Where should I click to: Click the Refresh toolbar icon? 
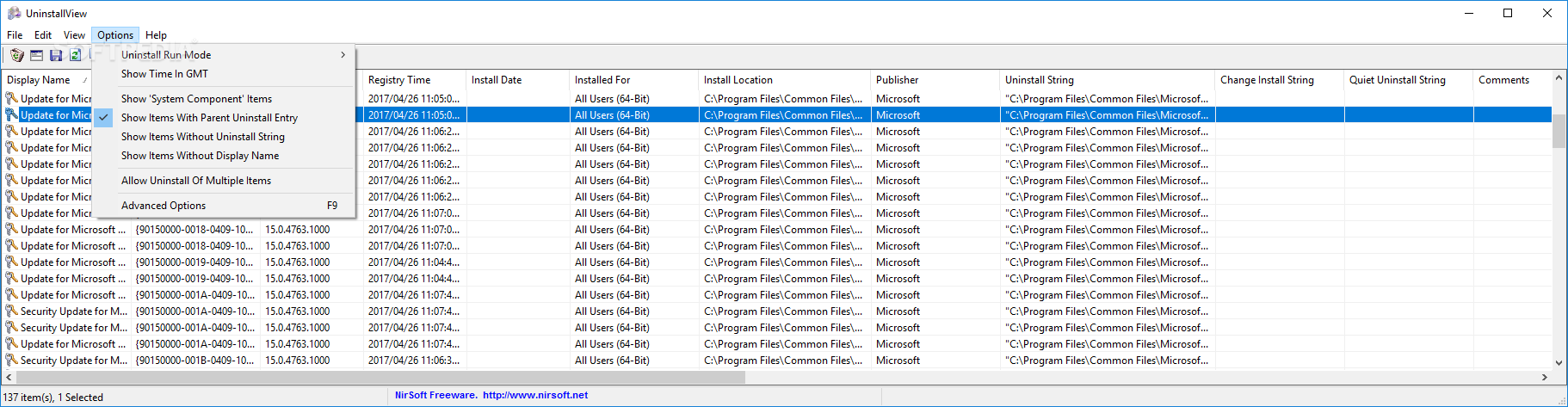point(75,55)
